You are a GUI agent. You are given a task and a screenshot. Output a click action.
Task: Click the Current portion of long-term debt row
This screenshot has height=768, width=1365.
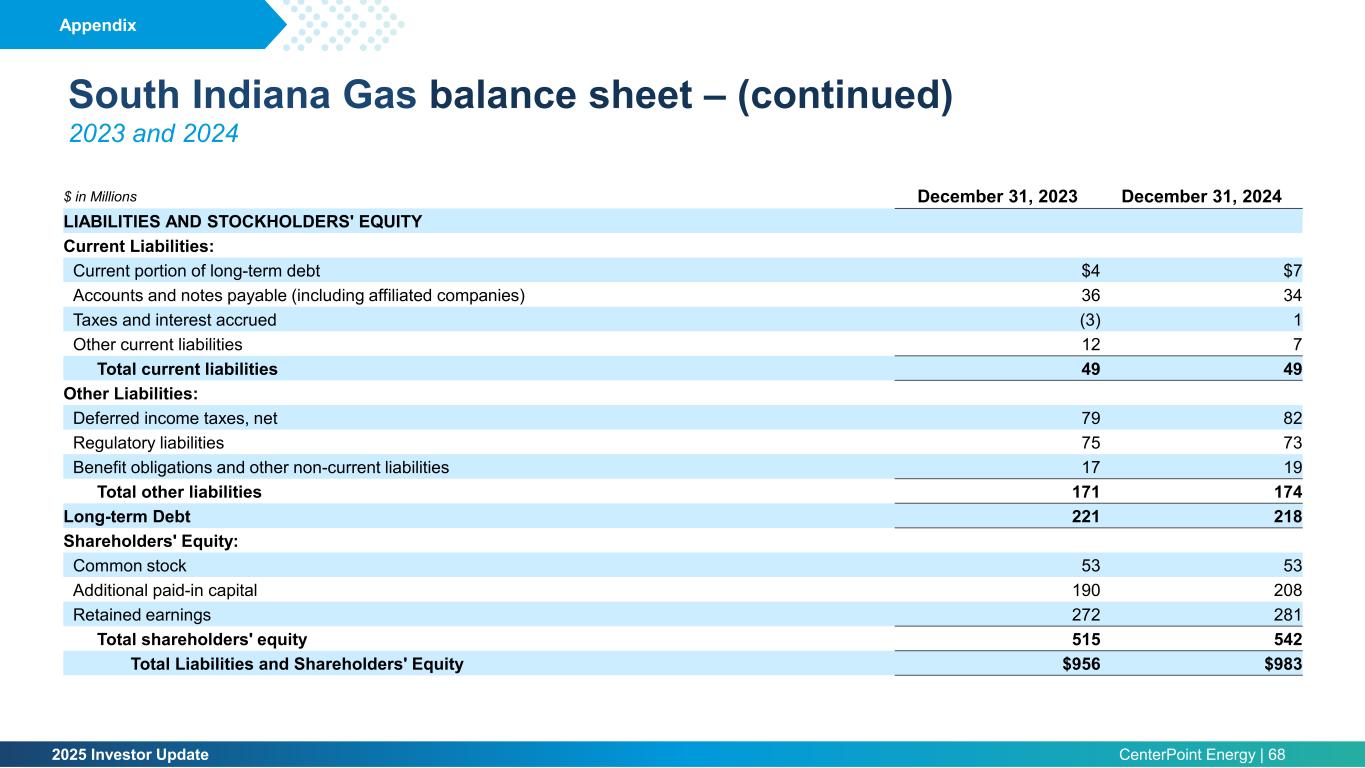pyautogui.click(x=683, y=270)
